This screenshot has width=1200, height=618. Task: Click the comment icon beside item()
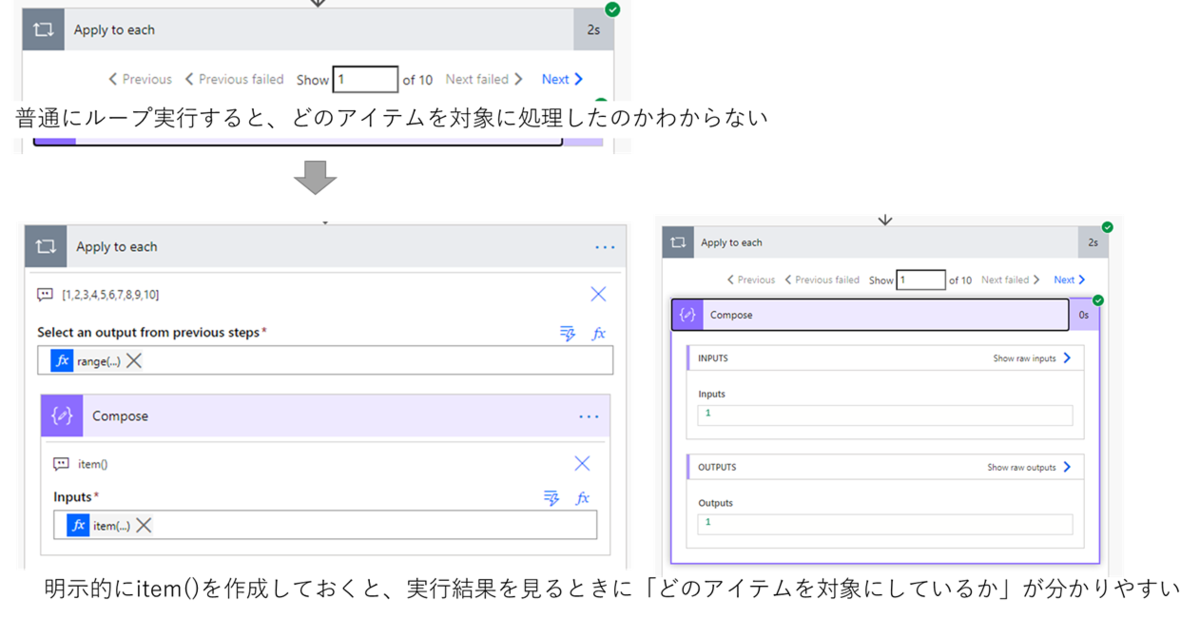pos(61,464)
